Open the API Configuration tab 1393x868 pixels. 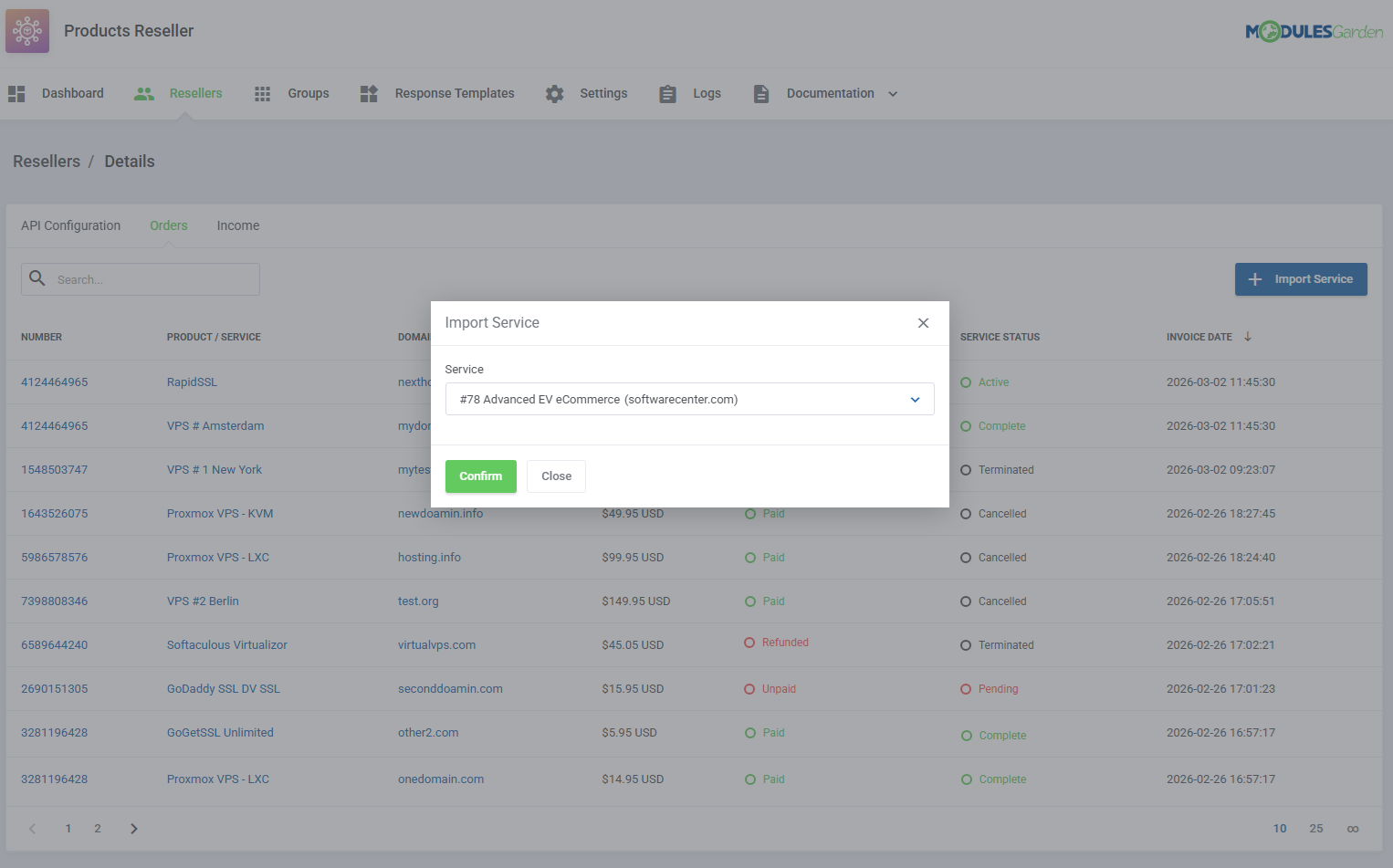(70, 225)
